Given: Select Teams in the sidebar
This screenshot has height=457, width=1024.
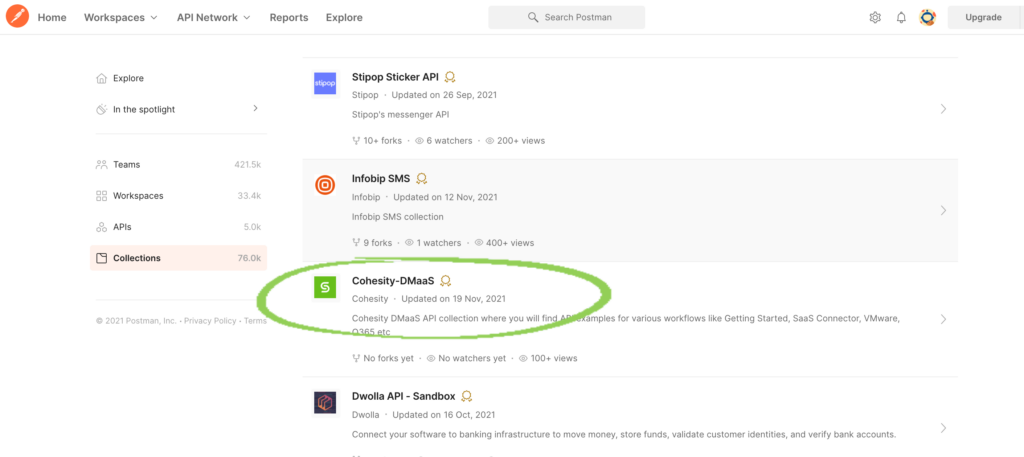Looking at the screenshot, I should tap(127, 164).
